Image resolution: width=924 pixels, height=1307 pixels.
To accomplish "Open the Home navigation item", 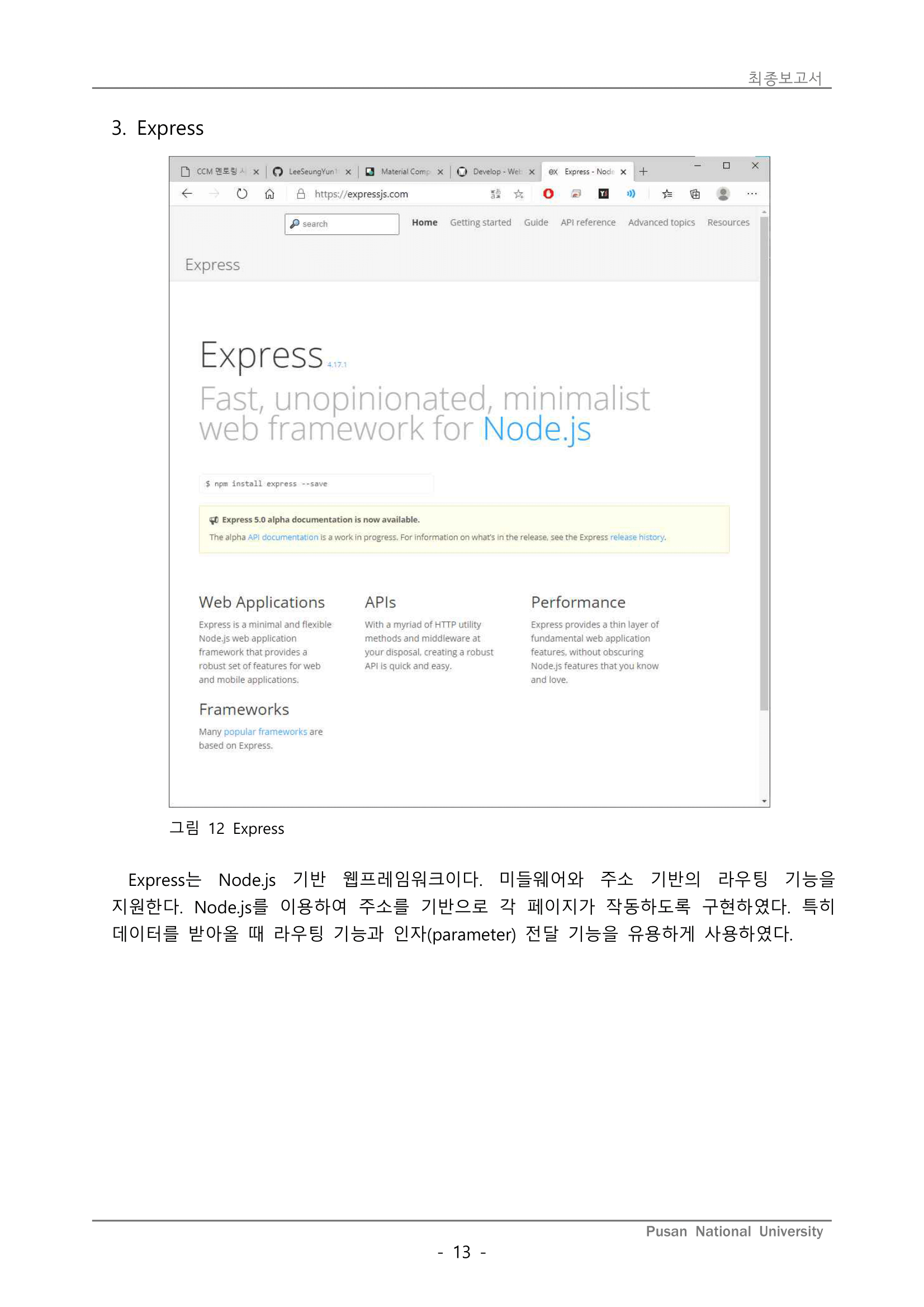I will [x=424, y=223].
